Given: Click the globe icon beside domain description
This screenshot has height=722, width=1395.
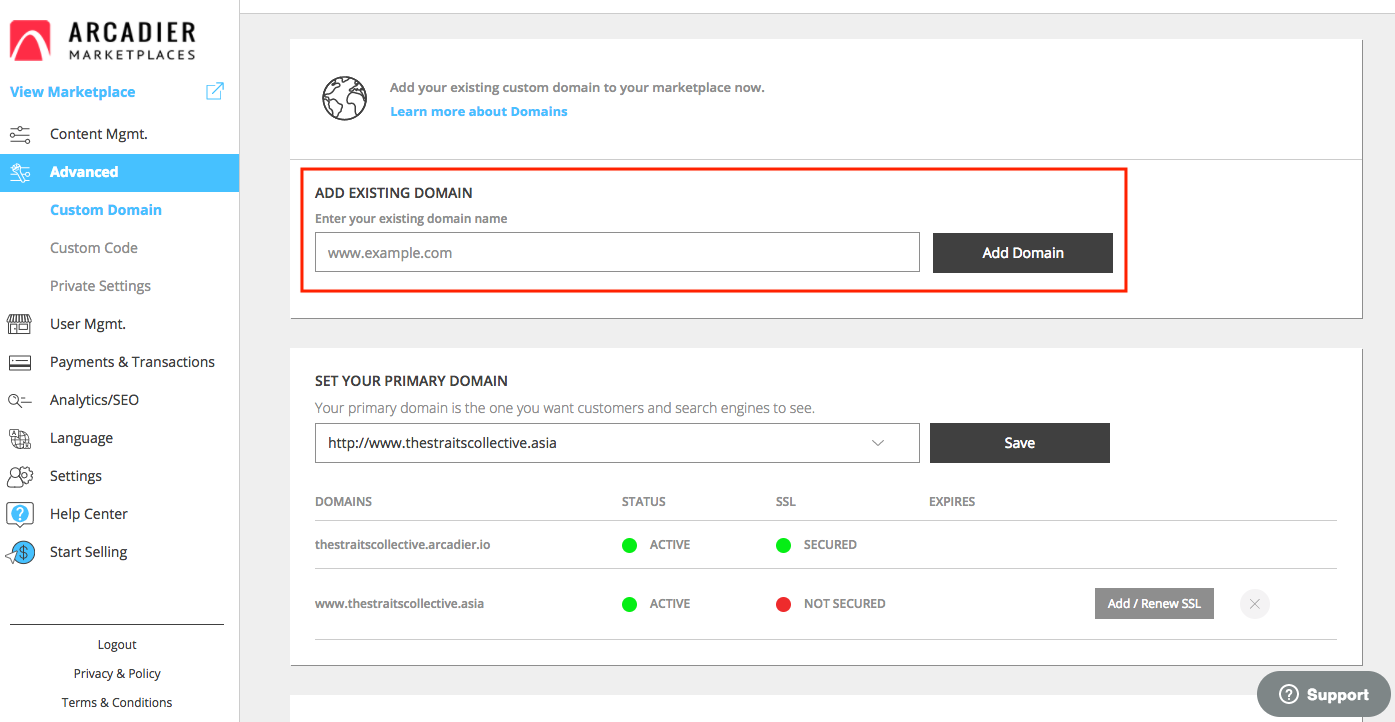Looking at the screenshot, I should pos(344,98).
